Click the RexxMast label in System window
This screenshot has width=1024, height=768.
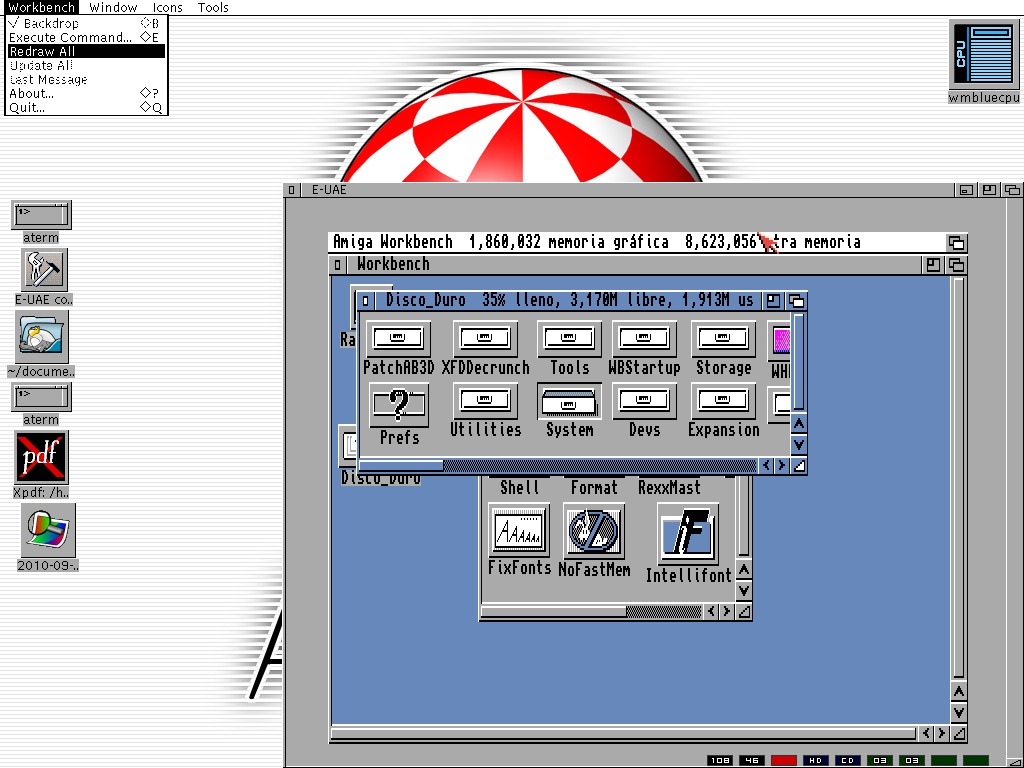pyautogui.click(x=669, y=487)
